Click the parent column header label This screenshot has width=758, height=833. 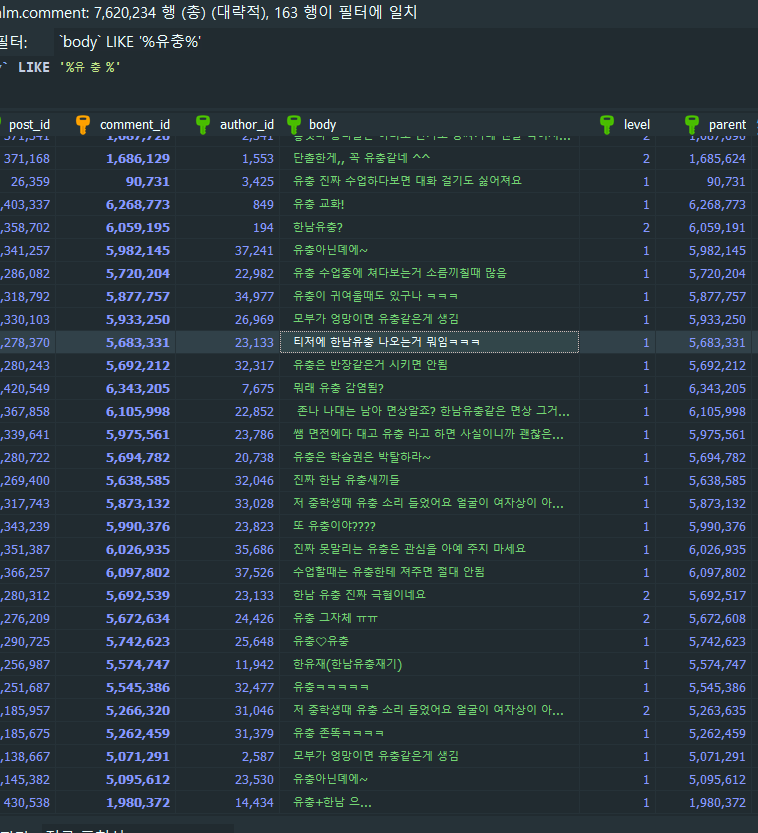coord(727,125)
